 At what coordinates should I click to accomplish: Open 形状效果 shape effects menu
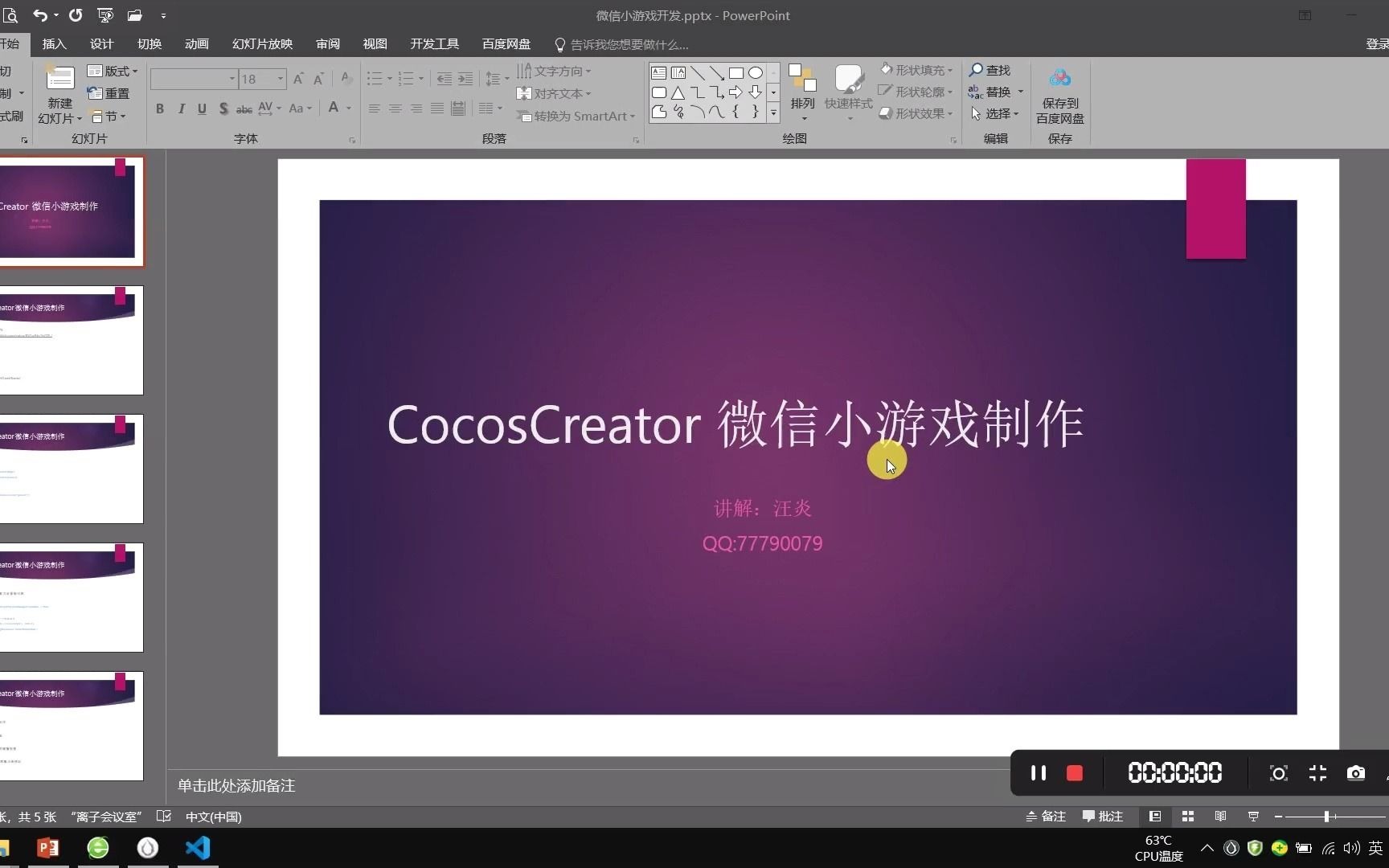point(916,113)
